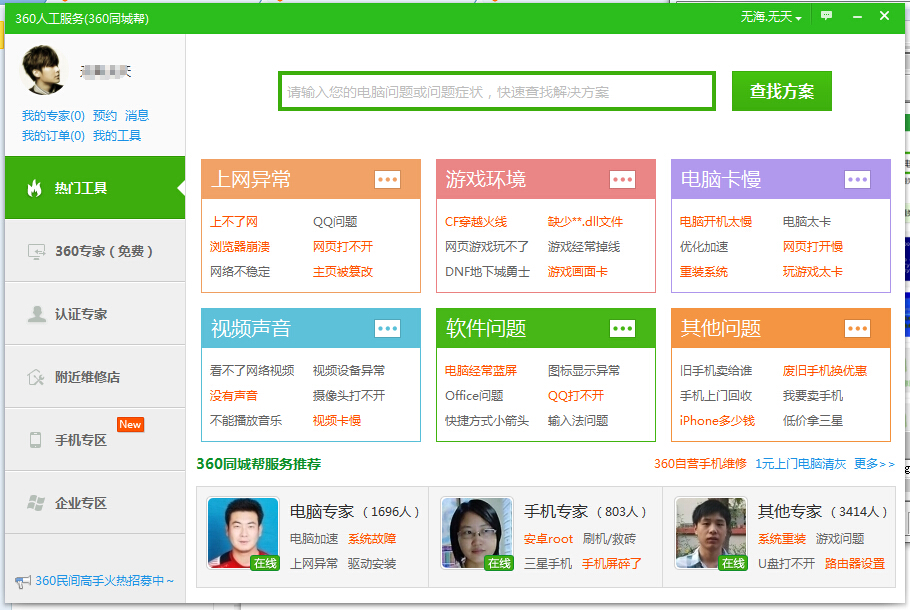Click the person icon beside 认证专家
Image resolution: width=910 pixels, height=610 pixels.
click(x=37, y=314)
